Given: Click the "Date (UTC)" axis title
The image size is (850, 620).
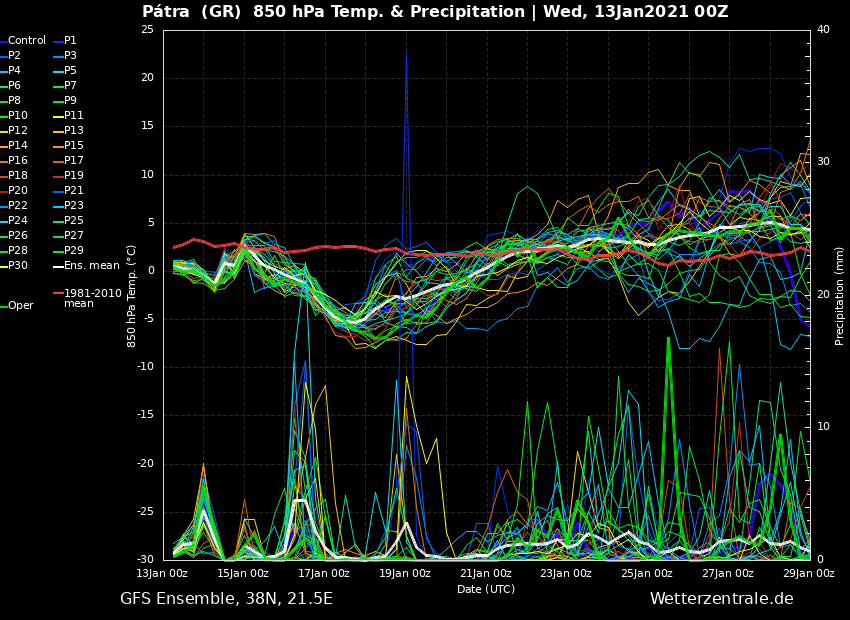Looking at the screenshot, I should [x=486, y=589].
